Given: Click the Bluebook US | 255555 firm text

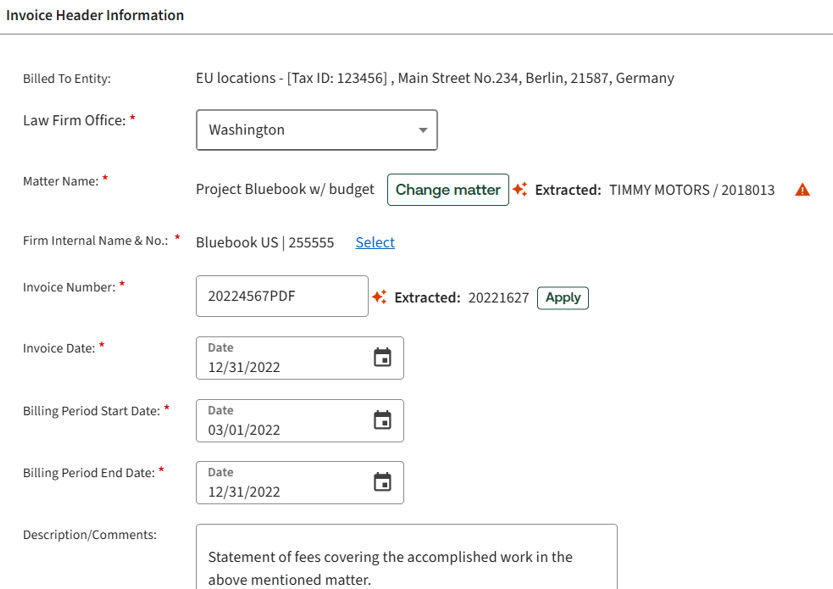Looking at the screenshot, I should 265,242.
